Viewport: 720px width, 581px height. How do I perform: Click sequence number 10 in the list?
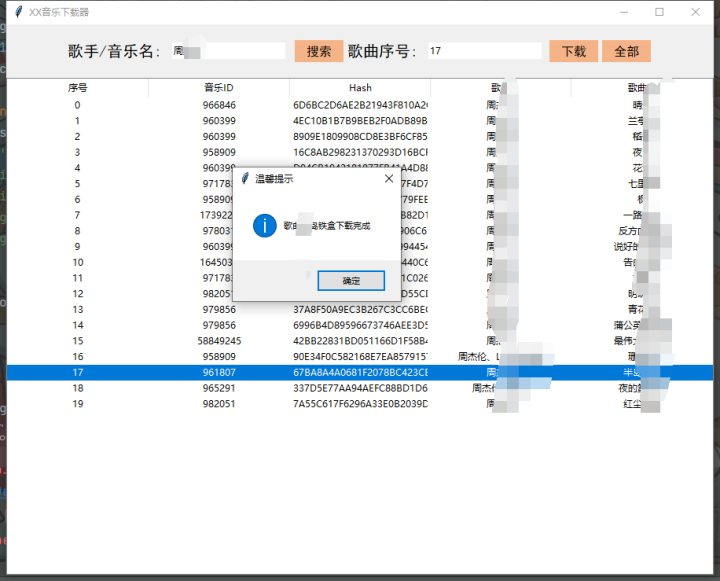[x=78, y=262]
